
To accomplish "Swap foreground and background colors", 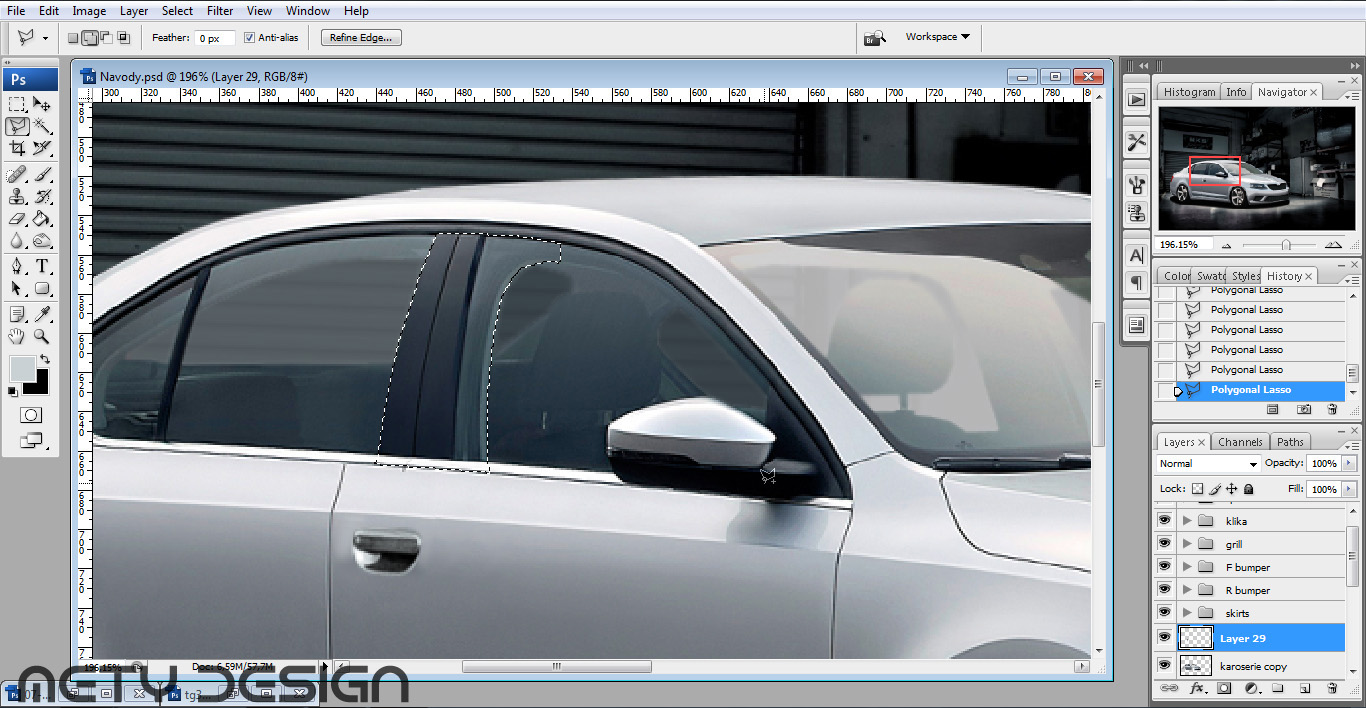I will (44, 358).
